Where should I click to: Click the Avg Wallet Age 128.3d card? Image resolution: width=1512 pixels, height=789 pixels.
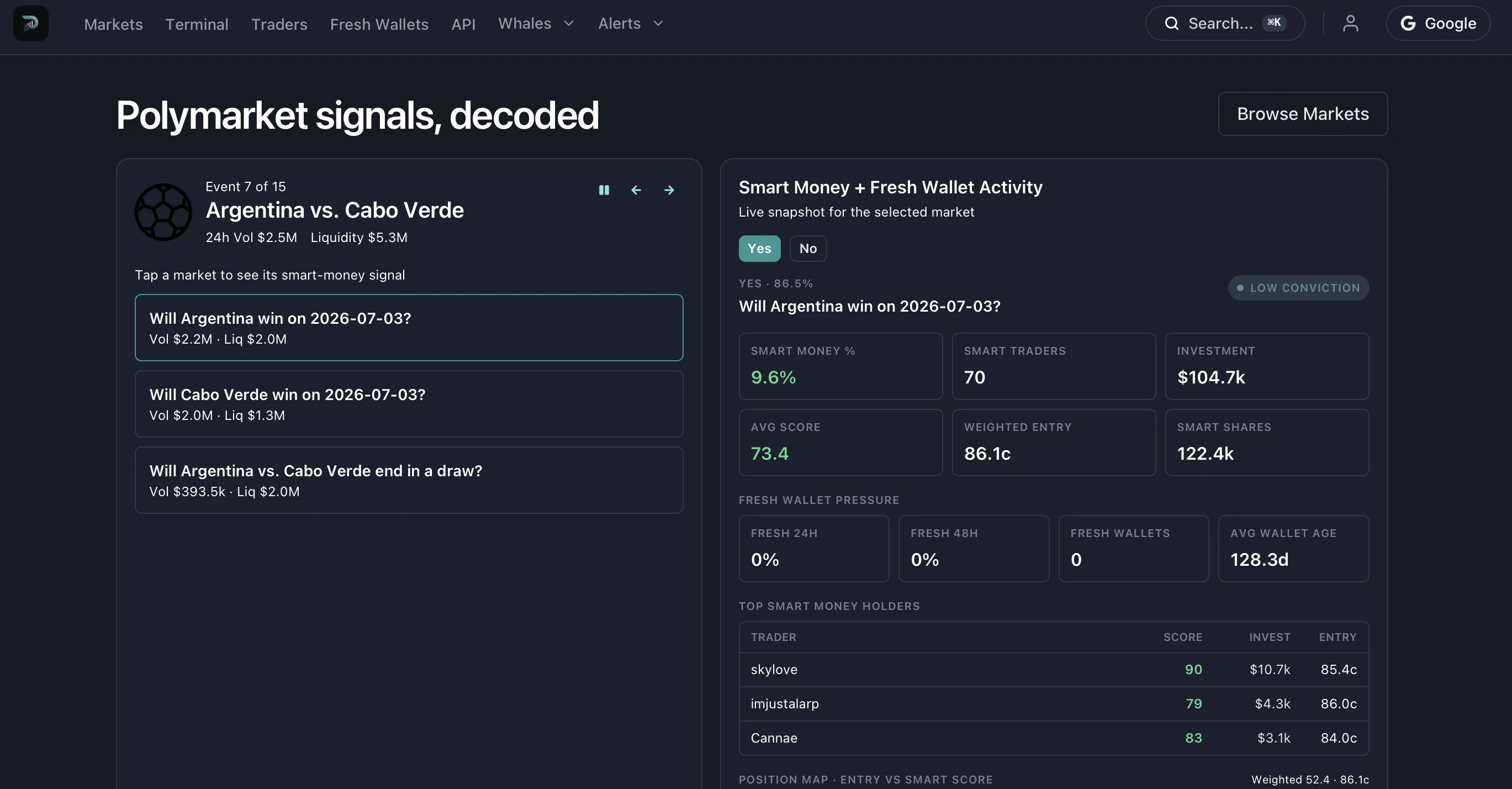[x=1294, y=549]
